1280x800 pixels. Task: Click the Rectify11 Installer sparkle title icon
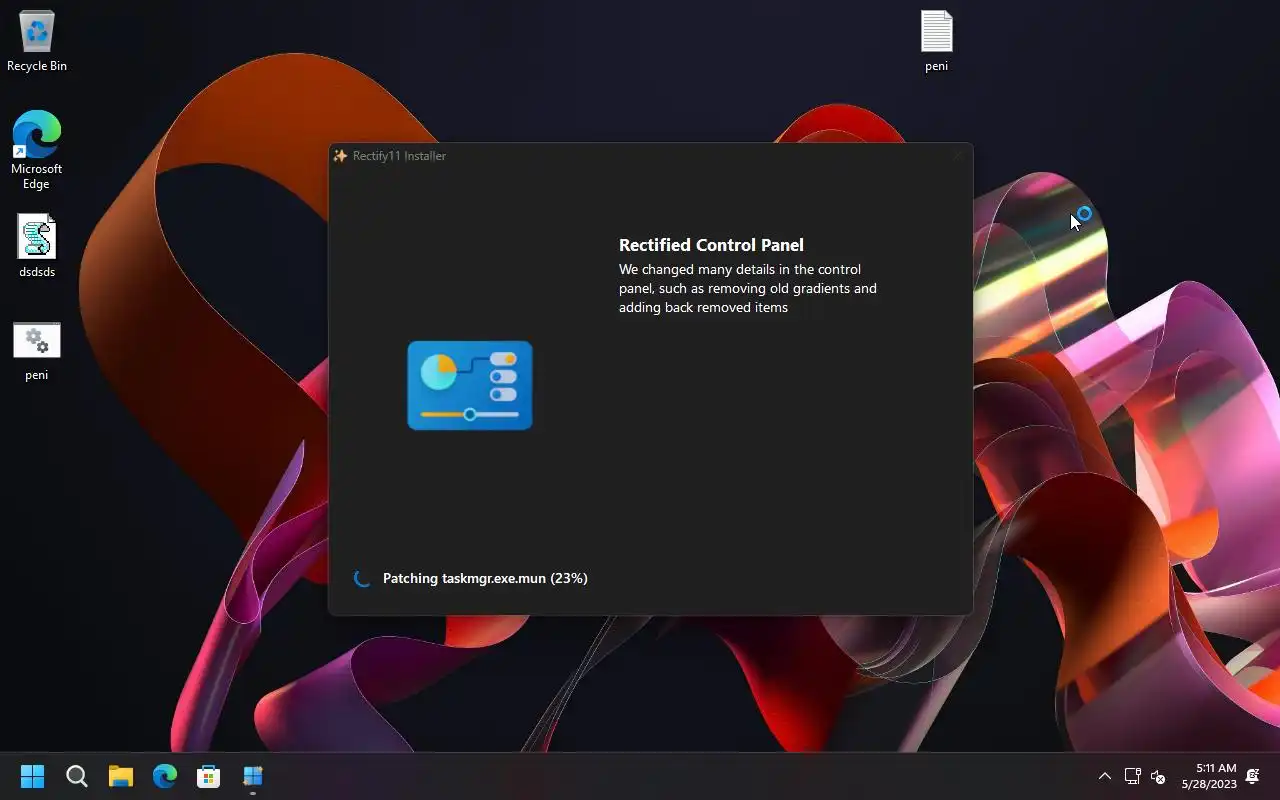(340, 156)
